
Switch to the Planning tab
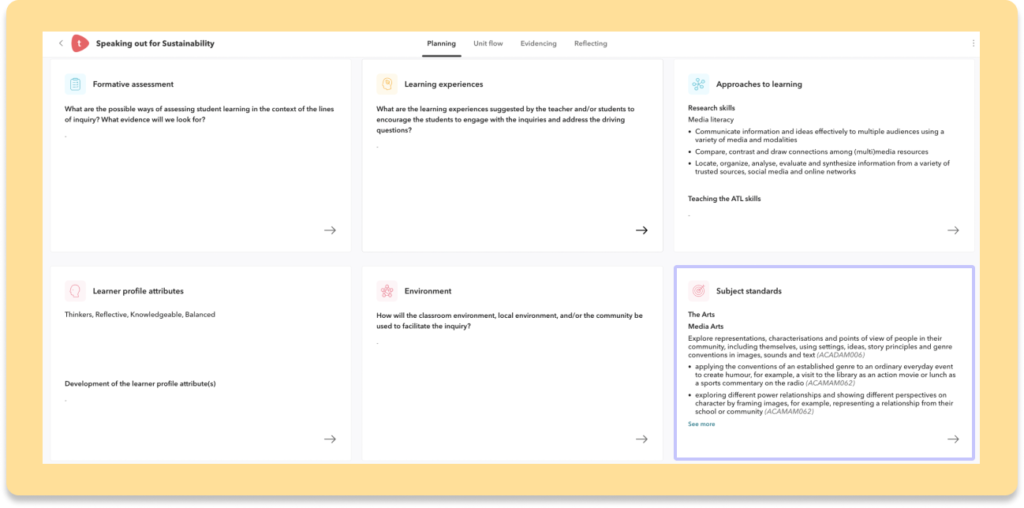(441, 44)
